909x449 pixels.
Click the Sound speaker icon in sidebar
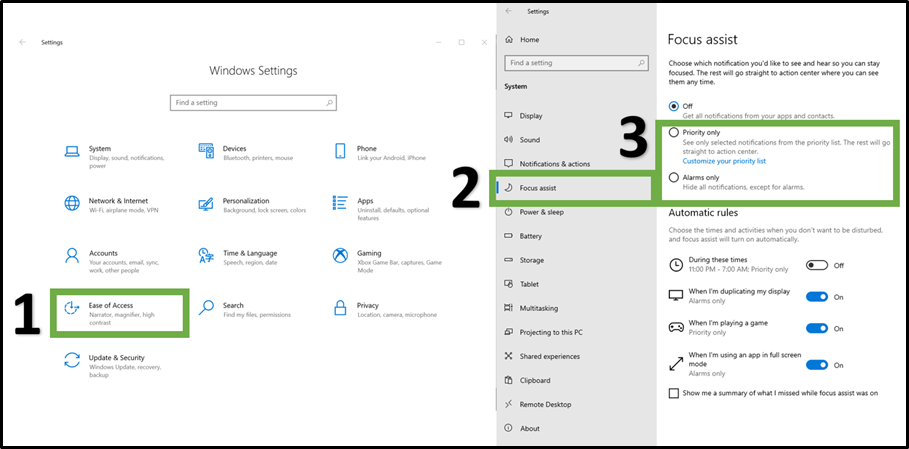click(509, 140)
